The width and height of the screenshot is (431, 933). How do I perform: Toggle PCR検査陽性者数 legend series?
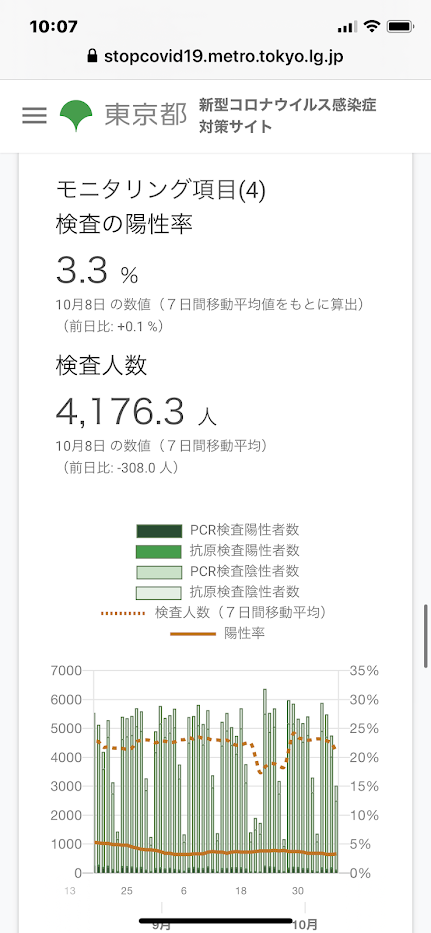[218, 530]
